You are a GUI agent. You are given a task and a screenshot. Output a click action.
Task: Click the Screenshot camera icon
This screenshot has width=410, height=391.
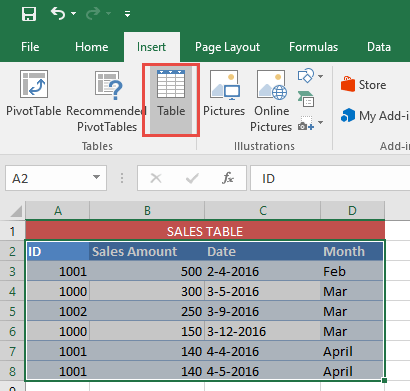coord(306,123)
